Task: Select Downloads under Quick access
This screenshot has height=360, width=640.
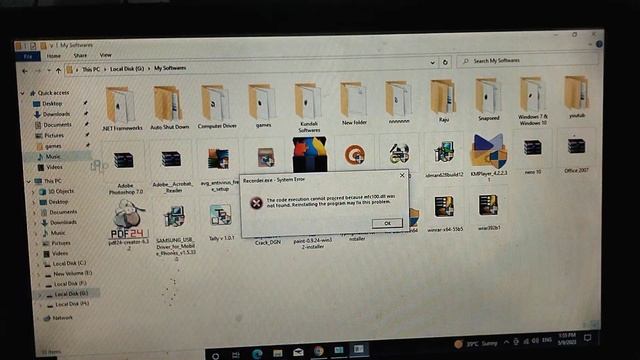Action: click(x=56, y=114)
